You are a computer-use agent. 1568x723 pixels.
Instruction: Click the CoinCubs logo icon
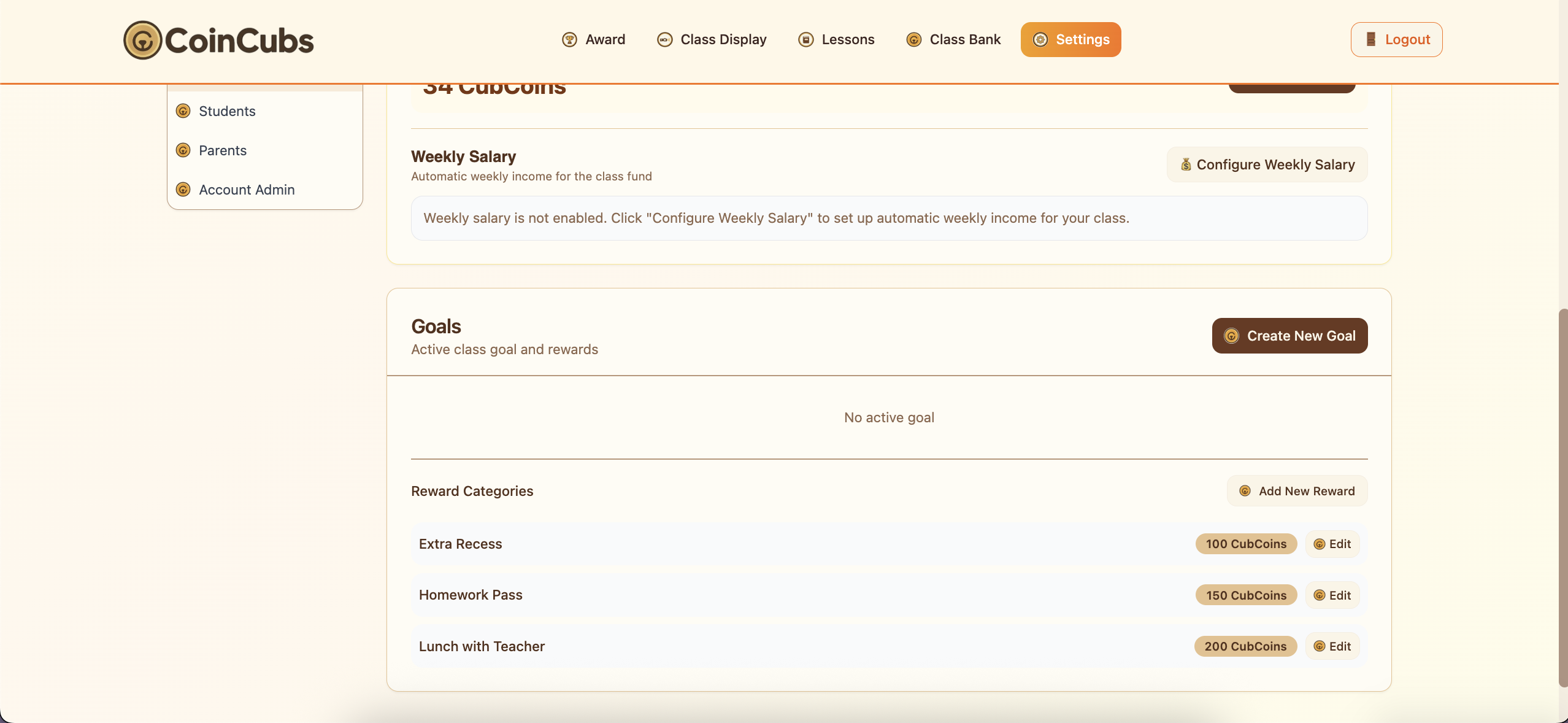tap(142, 41)
